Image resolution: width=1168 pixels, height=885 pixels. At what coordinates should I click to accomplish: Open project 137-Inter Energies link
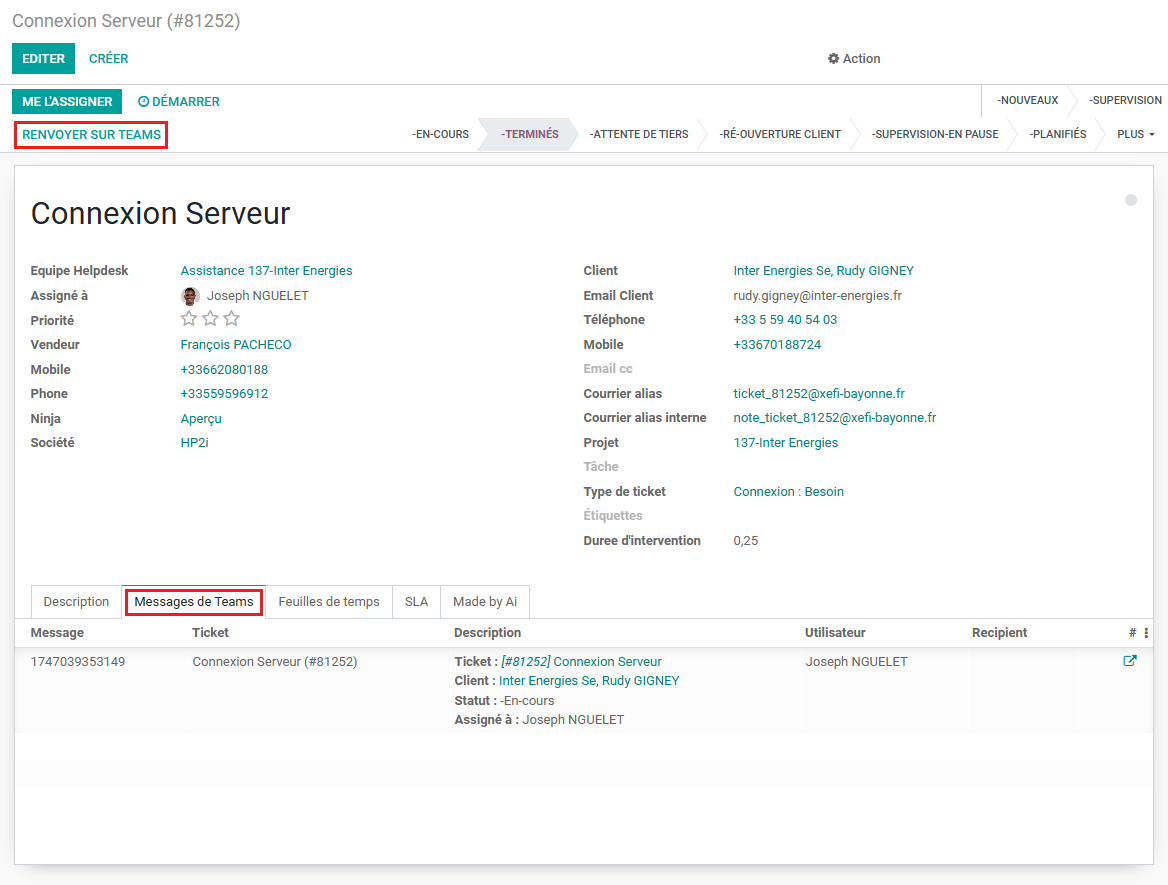(x=785, y=442)
